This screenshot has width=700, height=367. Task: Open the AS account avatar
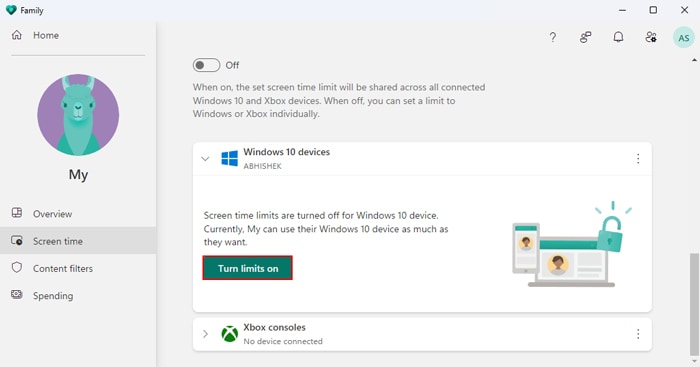683,38
